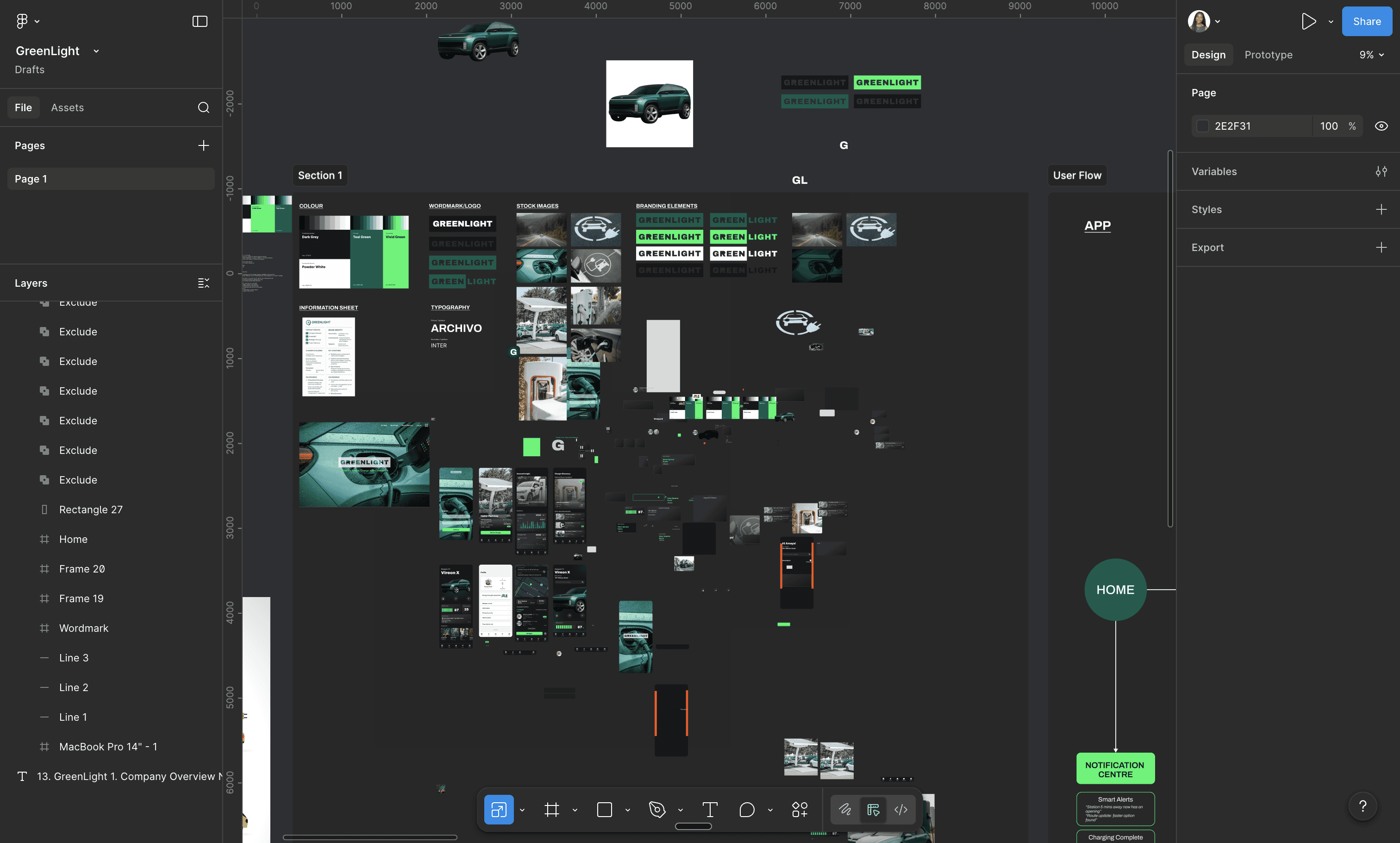Select the Text tool
The height and width of the screenshot is (843, 1400).
click(710, 810)
